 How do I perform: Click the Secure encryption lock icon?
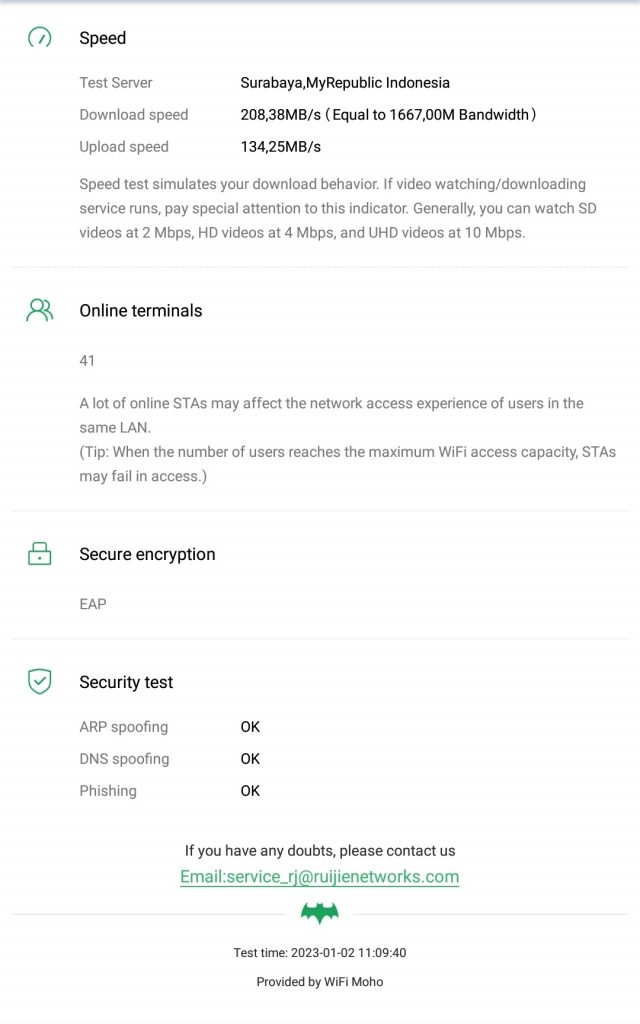point(40,553)
